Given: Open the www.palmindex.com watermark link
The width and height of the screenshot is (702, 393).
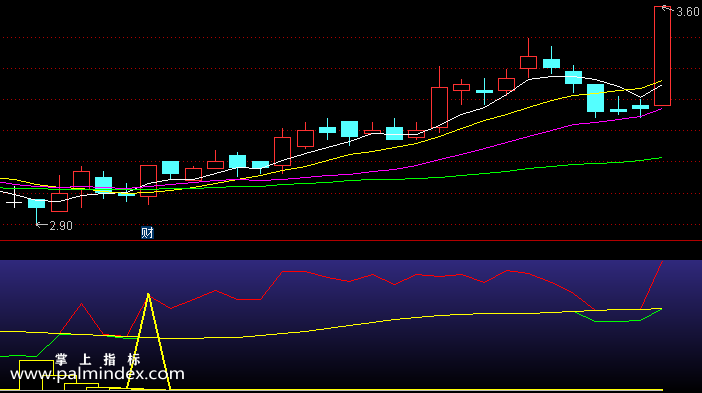Looking at the screenshot, I should click(x=97, y=374).
